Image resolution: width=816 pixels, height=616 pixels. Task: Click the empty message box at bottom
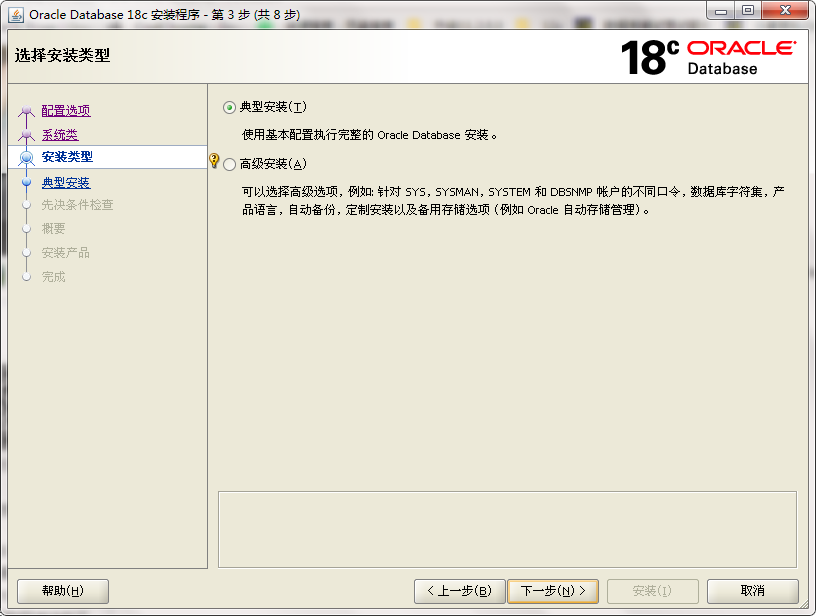[x=507, y=530]
